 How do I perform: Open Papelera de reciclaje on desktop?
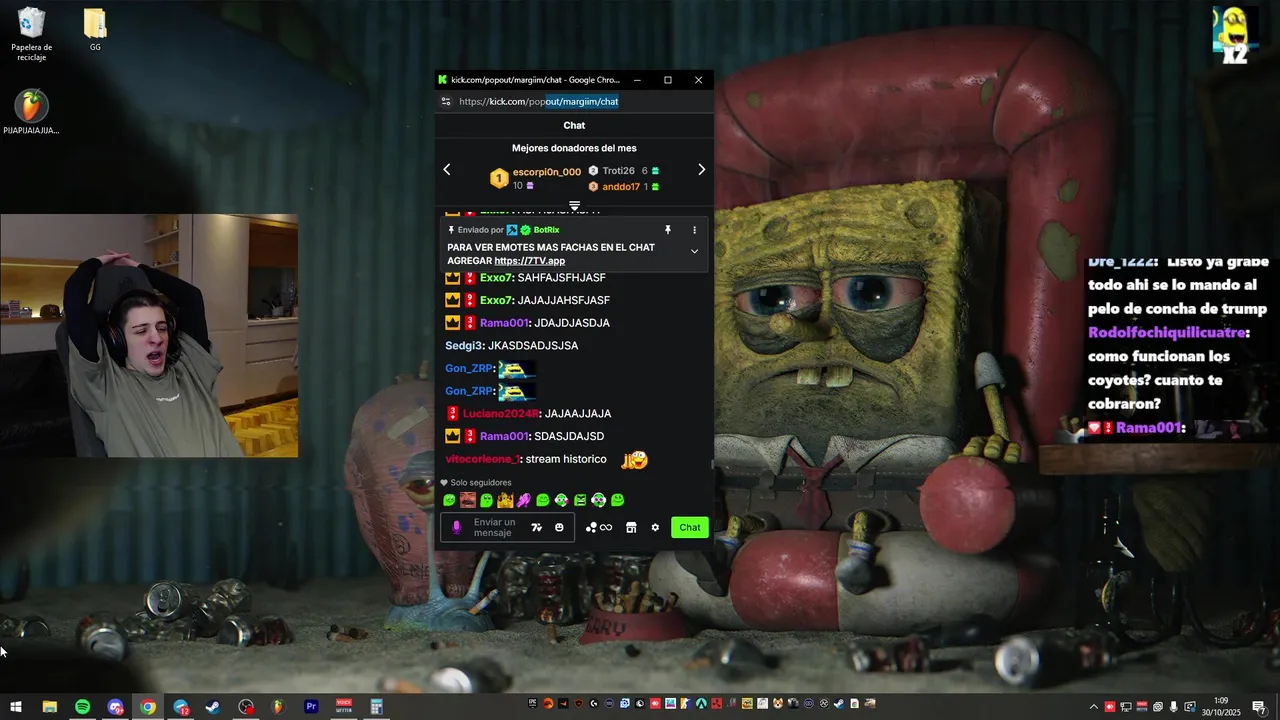tap(32, 35)
